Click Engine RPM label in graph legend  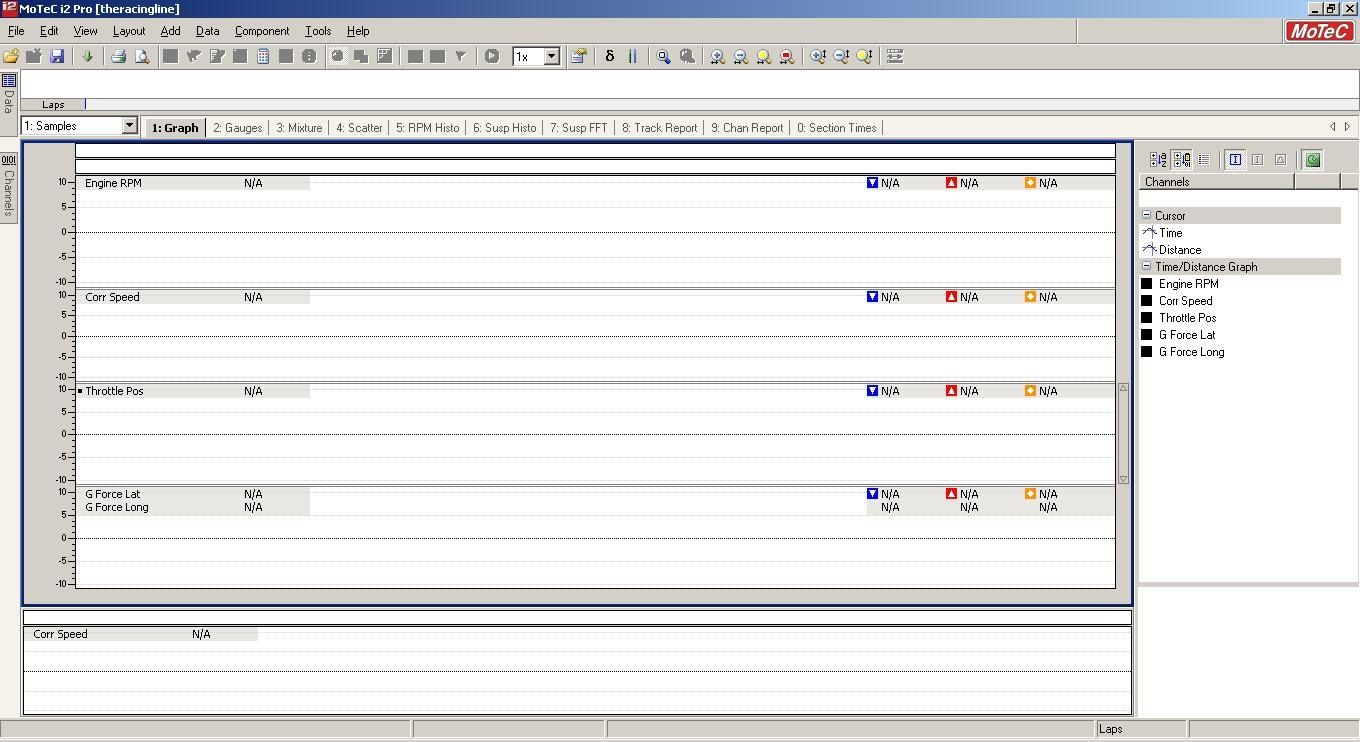coord(113,183)
